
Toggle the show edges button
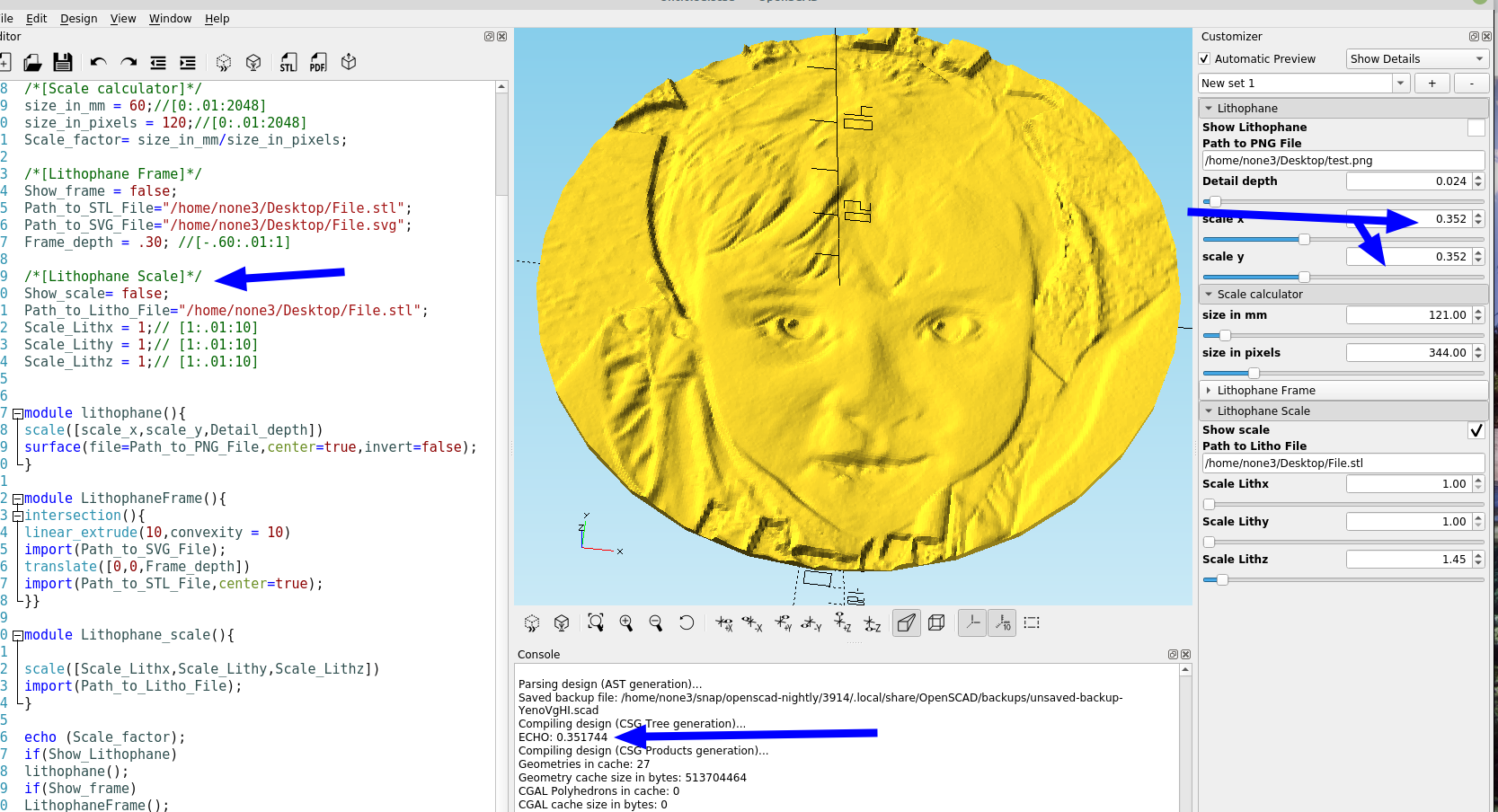[1032, 622]
